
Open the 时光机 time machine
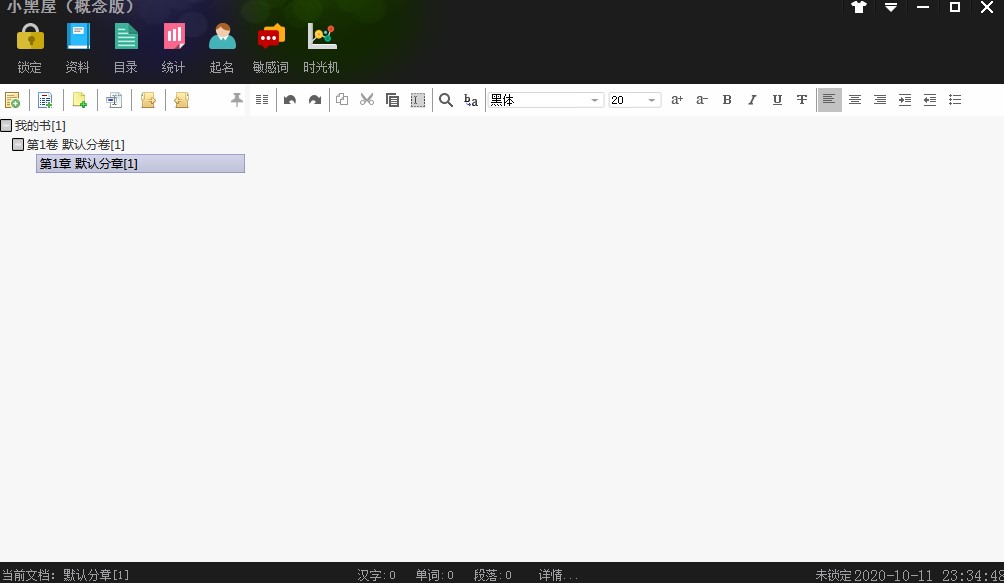[x=321, y=48]
